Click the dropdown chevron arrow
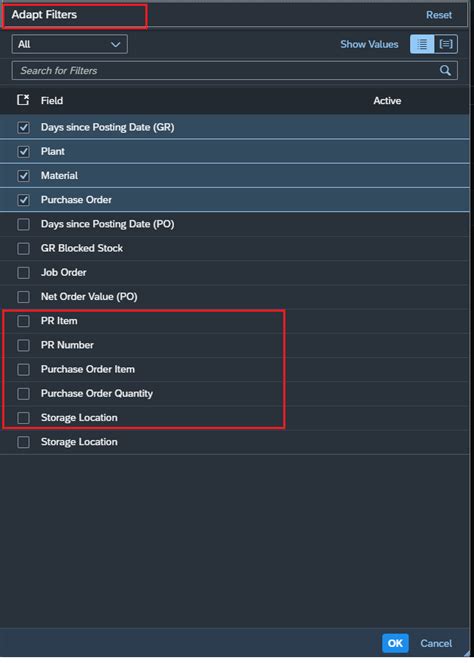 point(115,44)
